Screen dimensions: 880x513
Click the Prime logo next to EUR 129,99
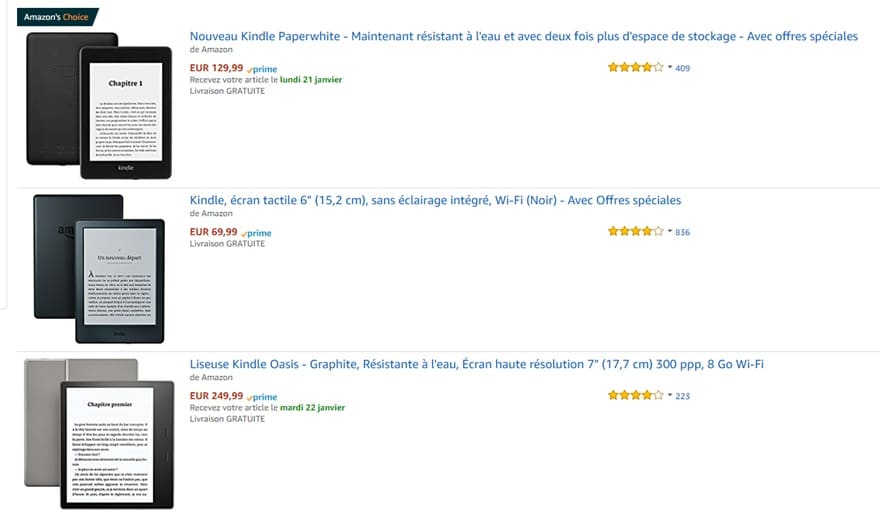[262, 69]
